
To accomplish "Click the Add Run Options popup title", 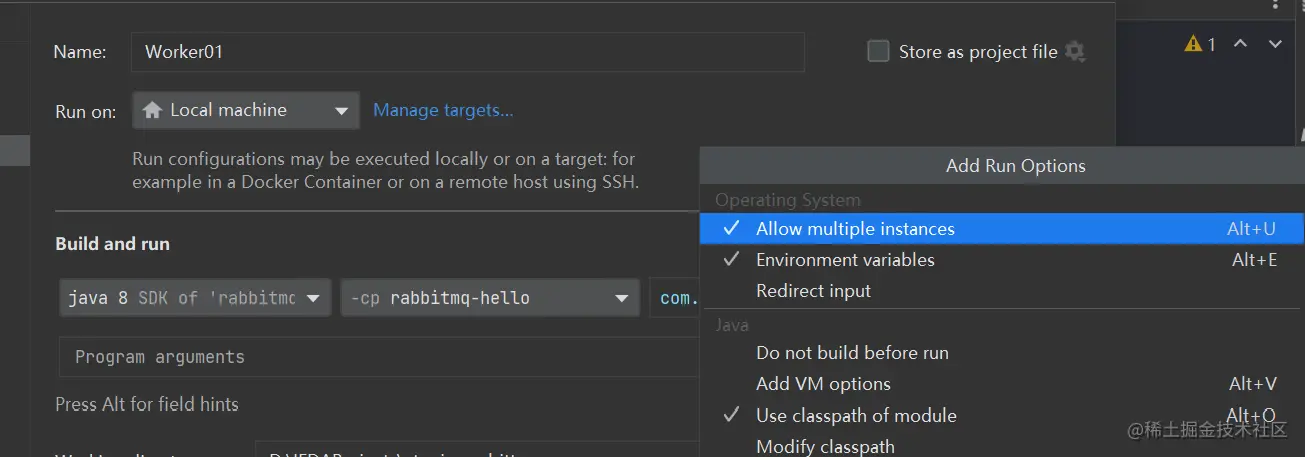I will click(x=1016, y=166).
